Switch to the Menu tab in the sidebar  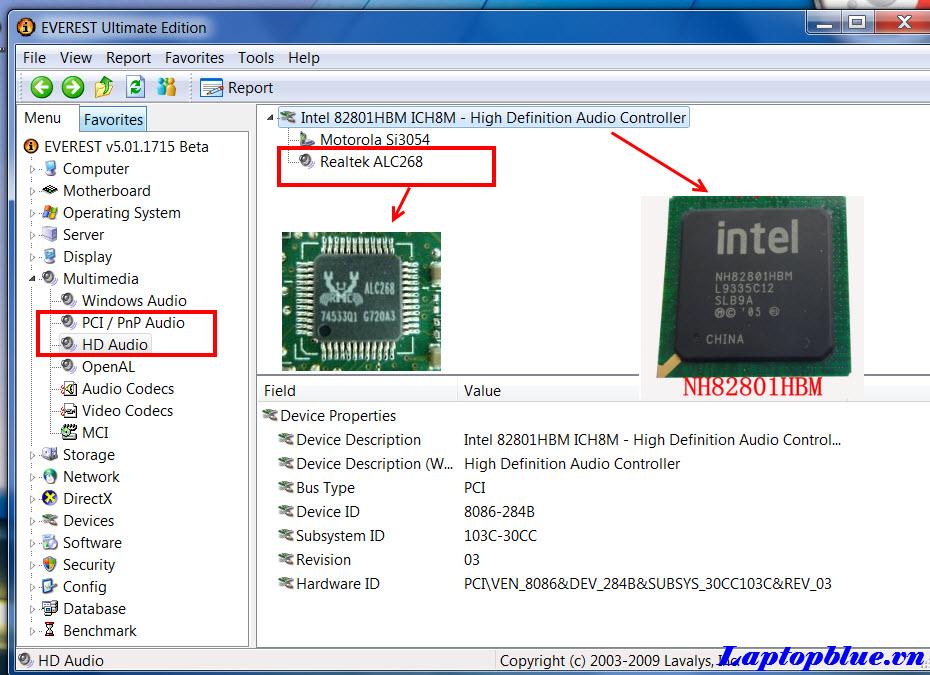(x=43, y=118)
